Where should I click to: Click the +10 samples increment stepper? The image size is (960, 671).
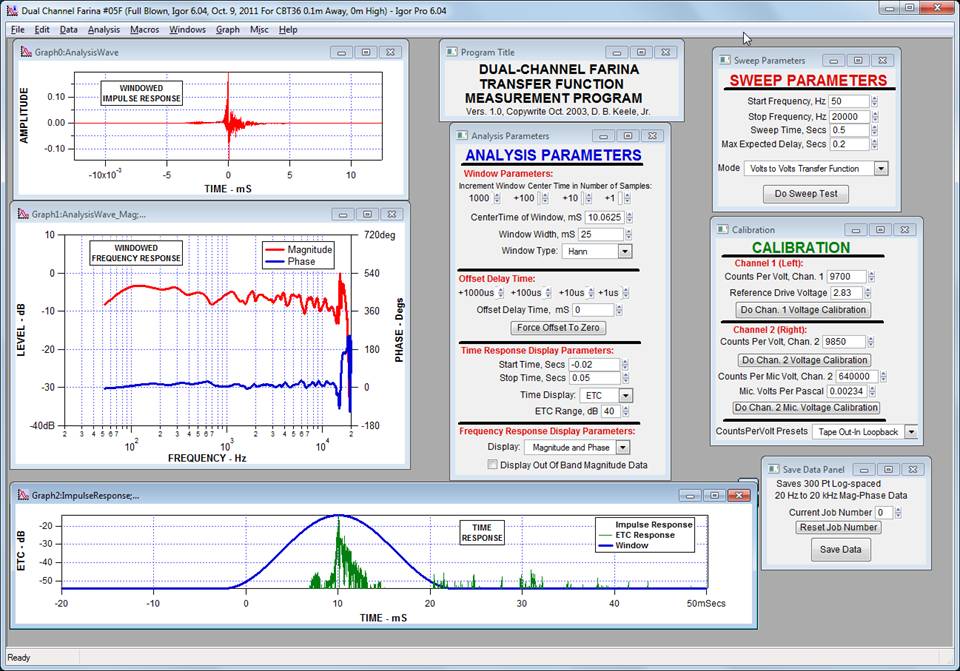tap(588, 198)
